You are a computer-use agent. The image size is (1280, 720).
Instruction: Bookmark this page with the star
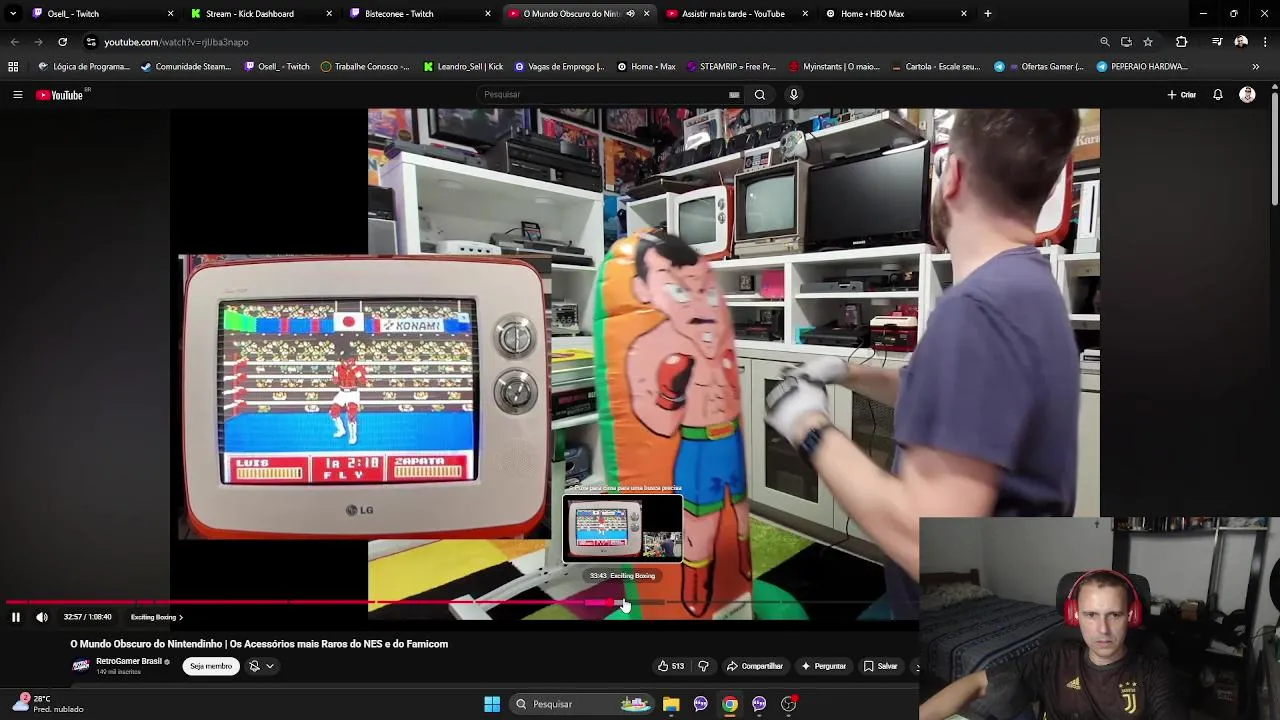pos(1148,42)
